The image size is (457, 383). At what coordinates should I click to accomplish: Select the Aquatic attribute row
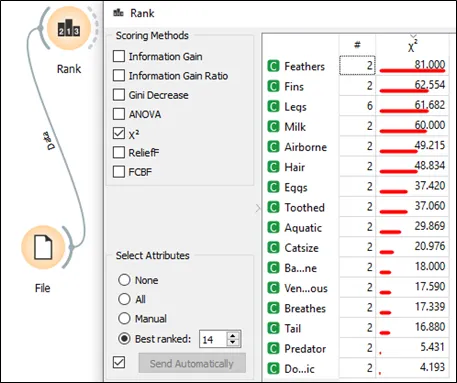(356, 227)
